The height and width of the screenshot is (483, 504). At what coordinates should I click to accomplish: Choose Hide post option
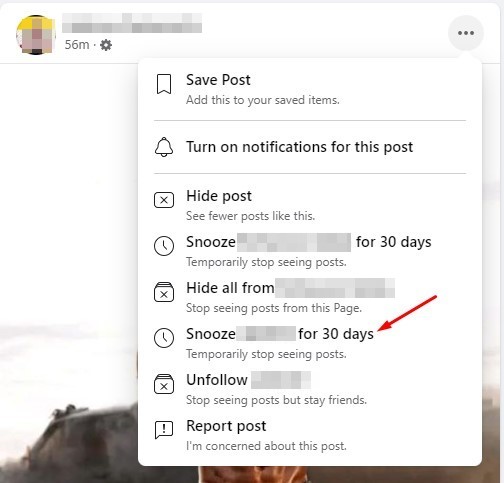310,205
